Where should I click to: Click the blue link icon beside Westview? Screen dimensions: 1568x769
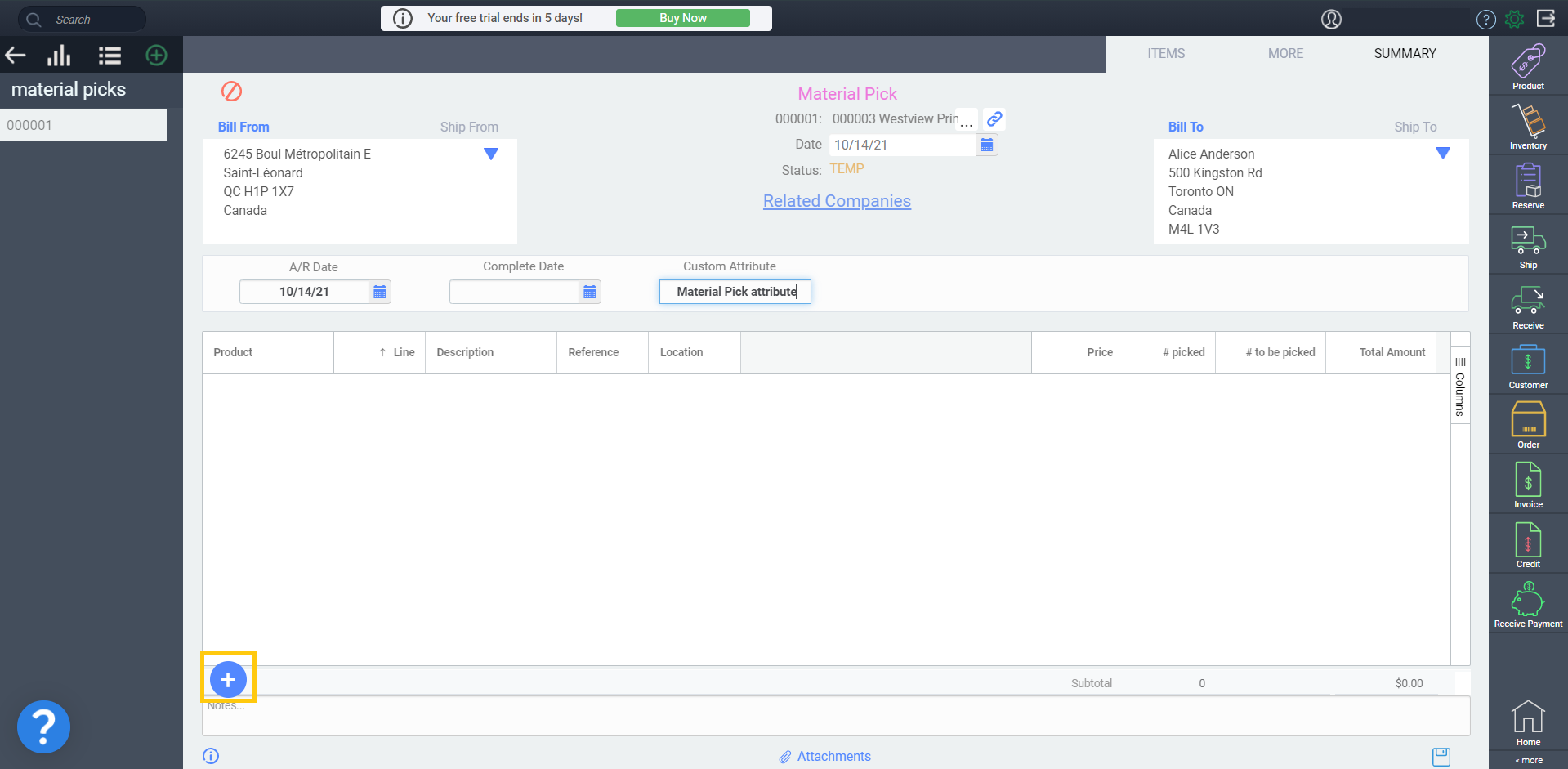[x=994, y=119]
